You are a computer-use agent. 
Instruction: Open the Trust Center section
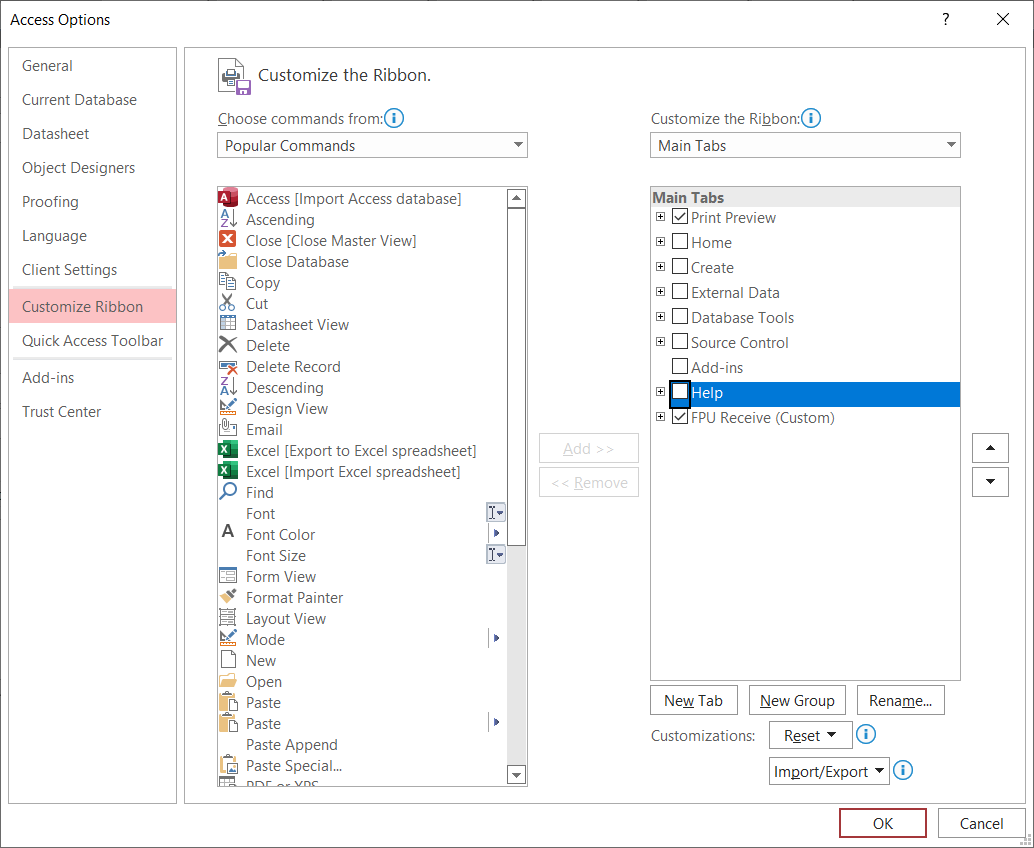point(62,412)
